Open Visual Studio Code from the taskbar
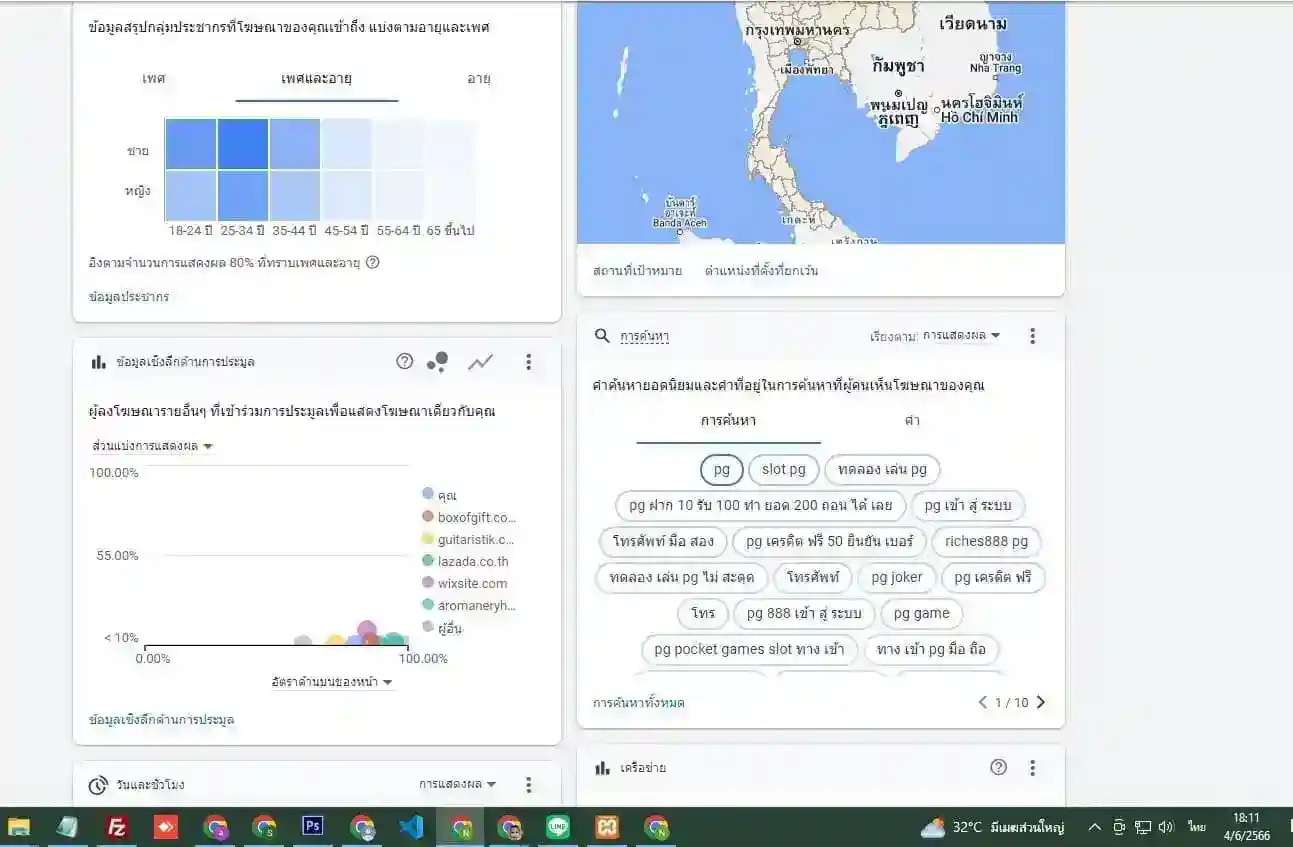The height and width of the screenshot is (847, 1293). [x=411, y=827]
